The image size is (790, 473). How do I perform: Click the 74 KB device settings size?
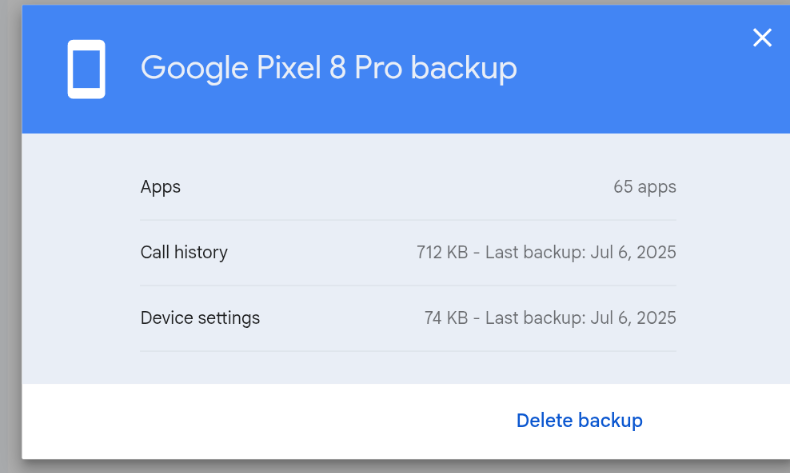446,318
